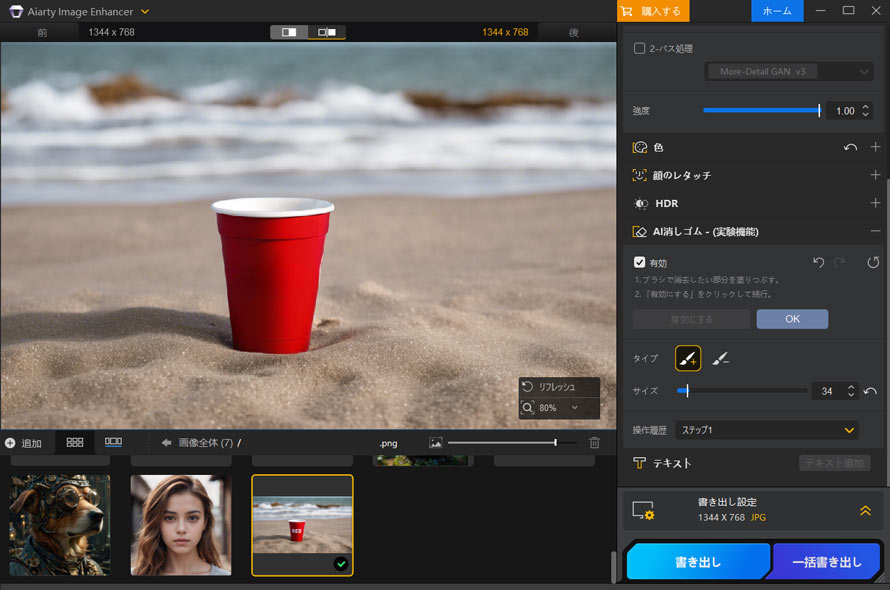Click the OK button in the AI eraser panel

coord(792,318)
